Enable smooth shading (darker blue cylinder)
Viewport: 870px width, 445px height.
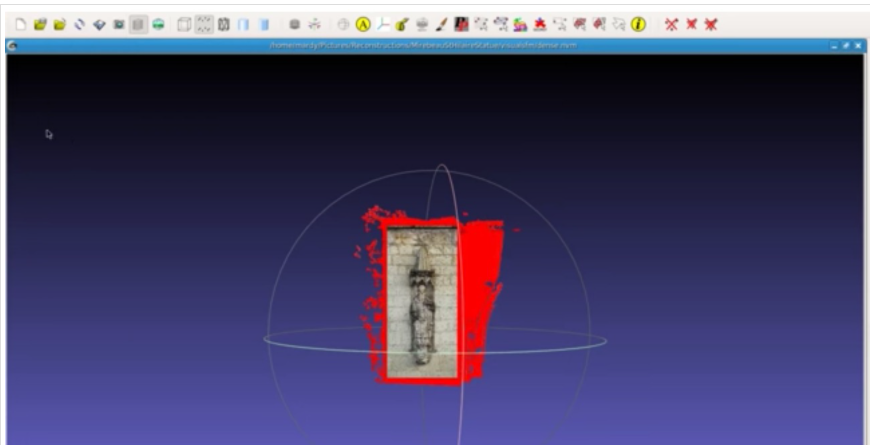(264, 24)
